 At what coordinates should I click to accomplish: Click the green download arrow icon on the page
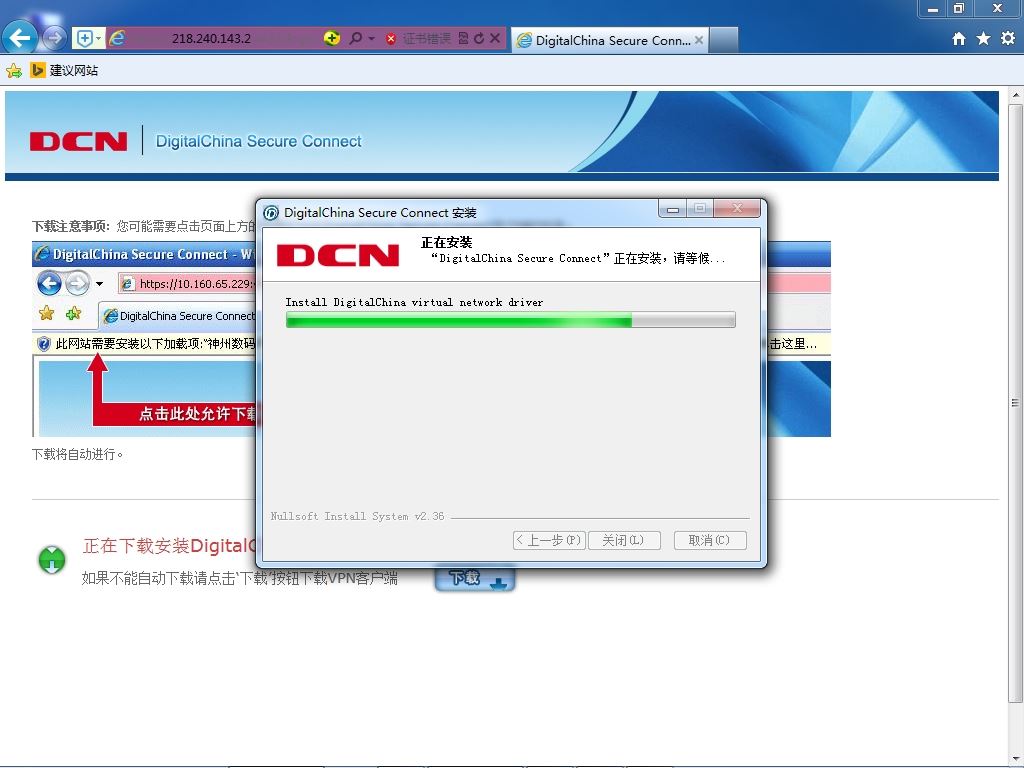pyautogui.click(x=52, y=560)
